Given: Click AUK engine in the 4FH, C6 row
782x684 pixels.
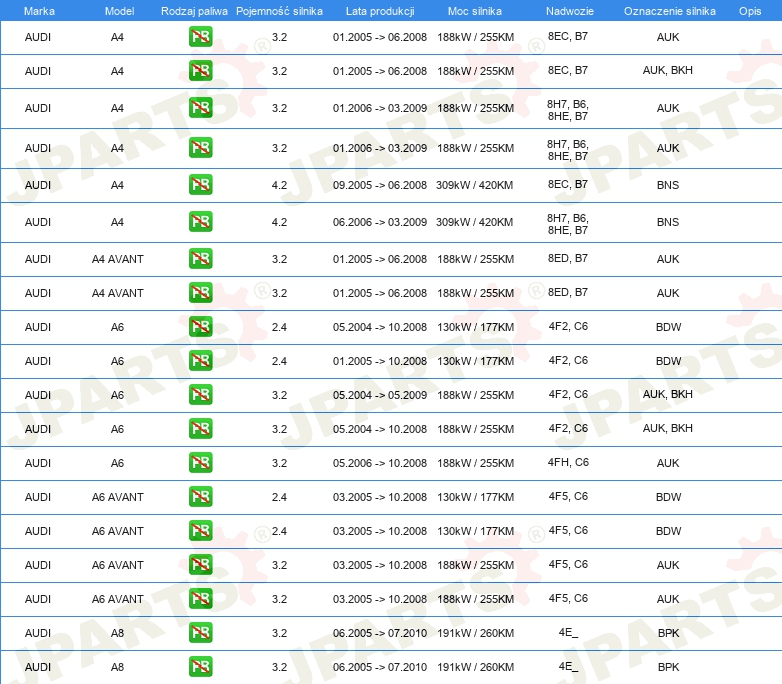Looking at the screenshot, I should tap(668, 463).
